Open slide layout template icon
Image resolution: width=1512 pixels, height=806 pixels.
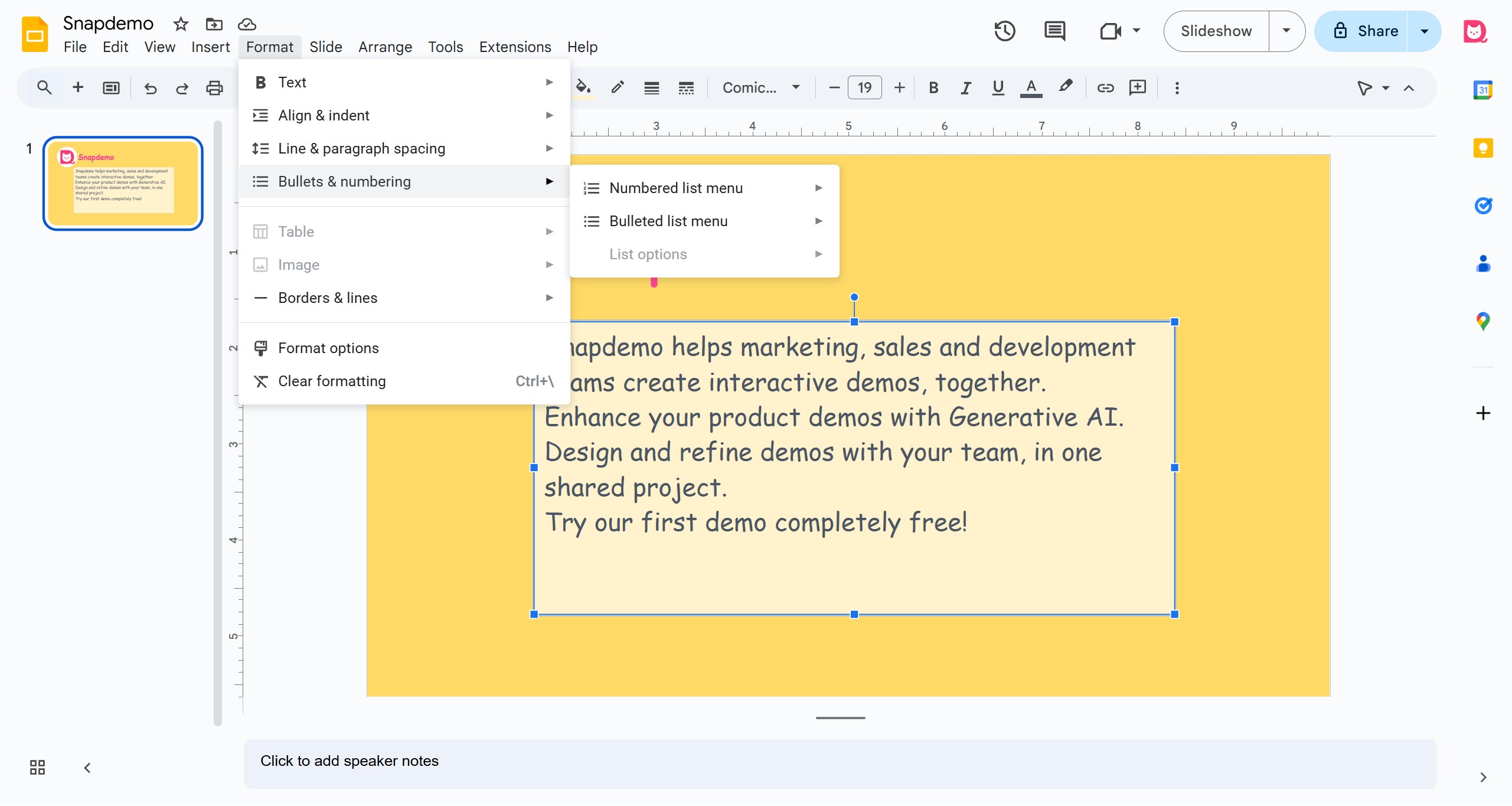pyautogui.click(x=111, y=88)
